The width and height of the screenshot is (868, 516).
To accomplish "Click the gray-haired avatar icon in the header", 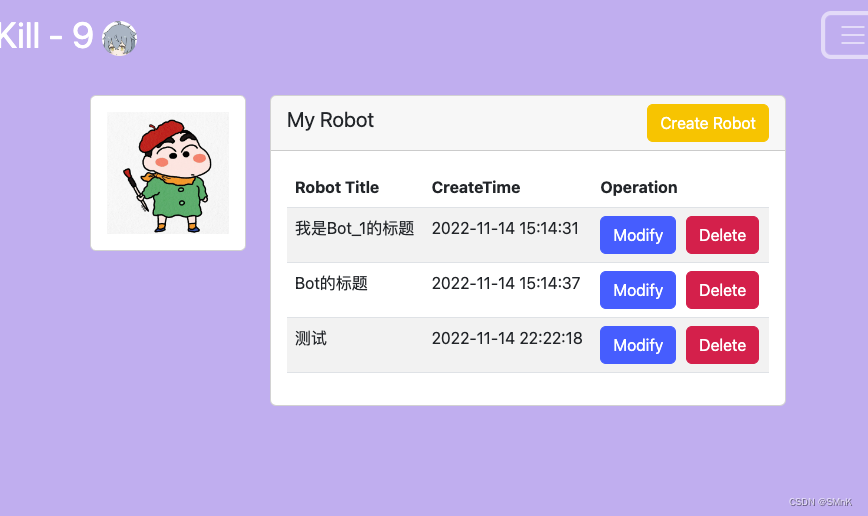I will pyautogui.click(x=120, y=38).
